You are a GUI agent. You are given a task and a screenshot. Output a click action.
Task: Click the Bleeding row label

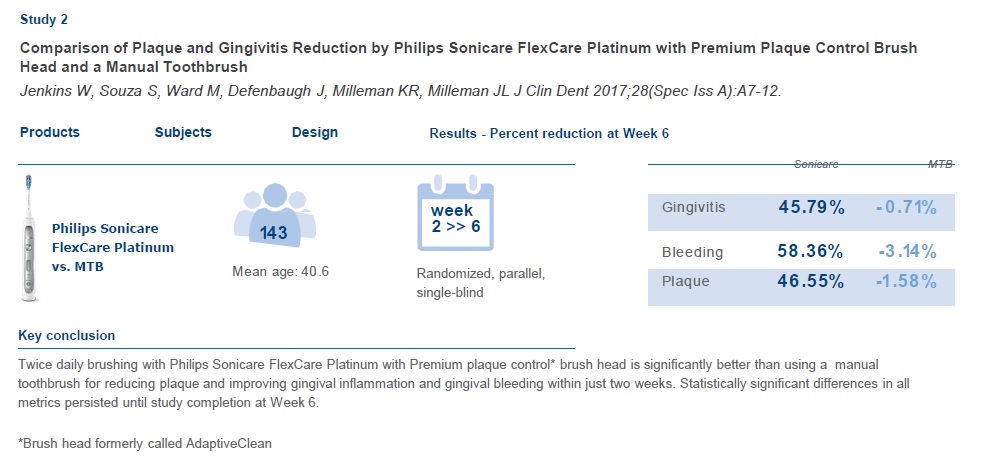click(x=692, y=252)
